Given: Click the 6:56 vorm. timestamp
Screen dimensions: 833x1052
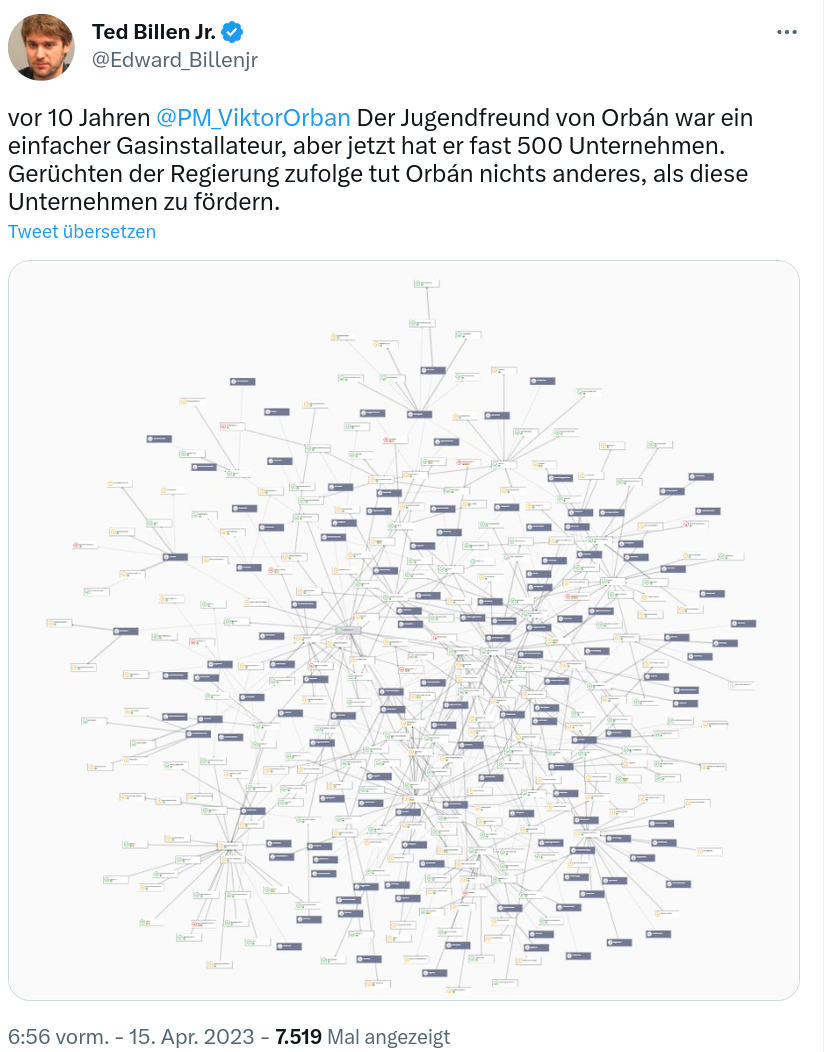Looking at the screenshot, I should click(60, 1037).
